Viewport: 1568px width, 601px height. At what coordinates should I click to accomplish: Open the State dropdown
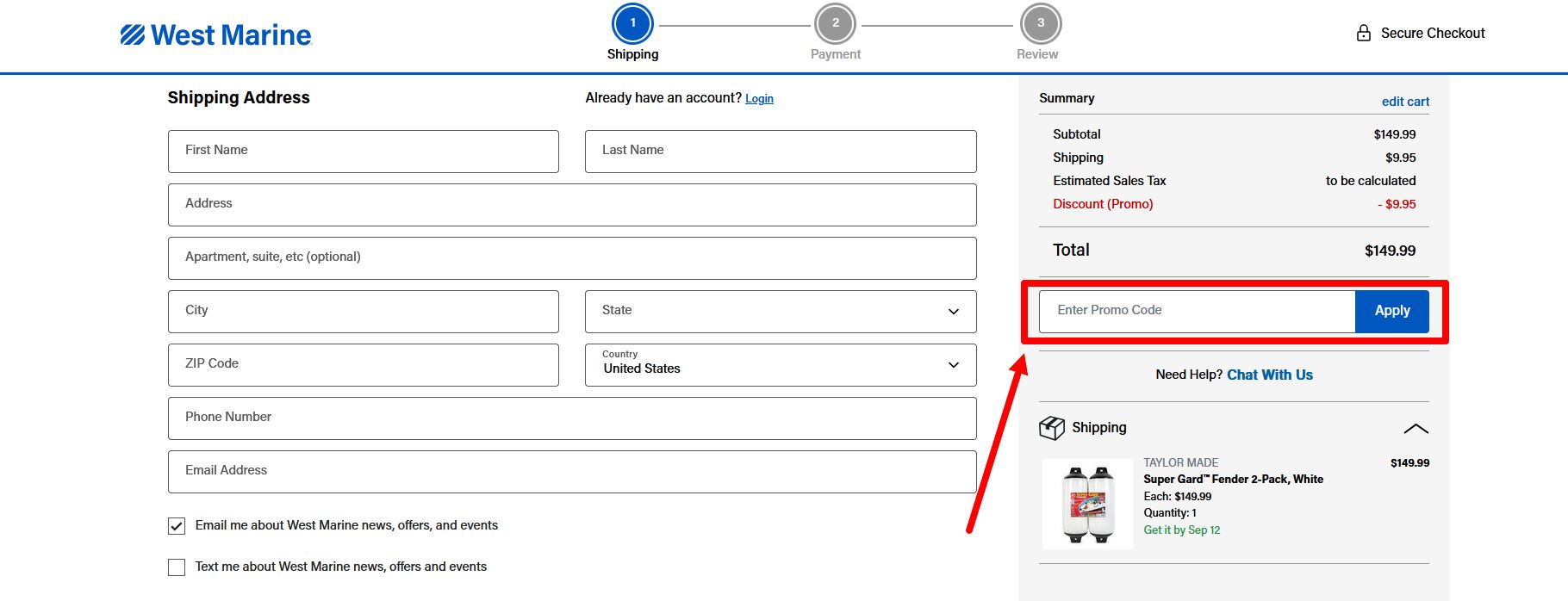click(x=781, y=312)
